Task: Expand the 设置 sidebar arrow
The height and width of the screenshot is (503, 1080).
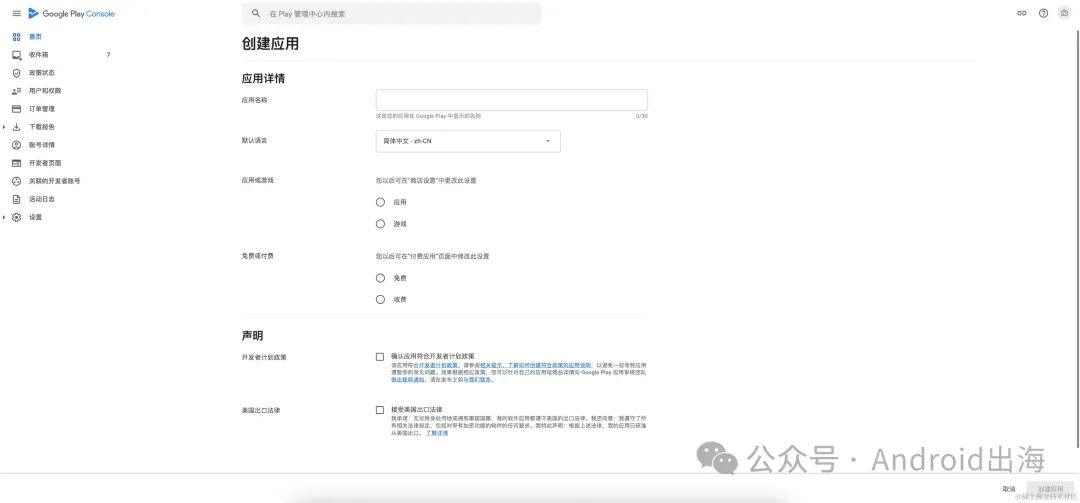Action: 5,217
